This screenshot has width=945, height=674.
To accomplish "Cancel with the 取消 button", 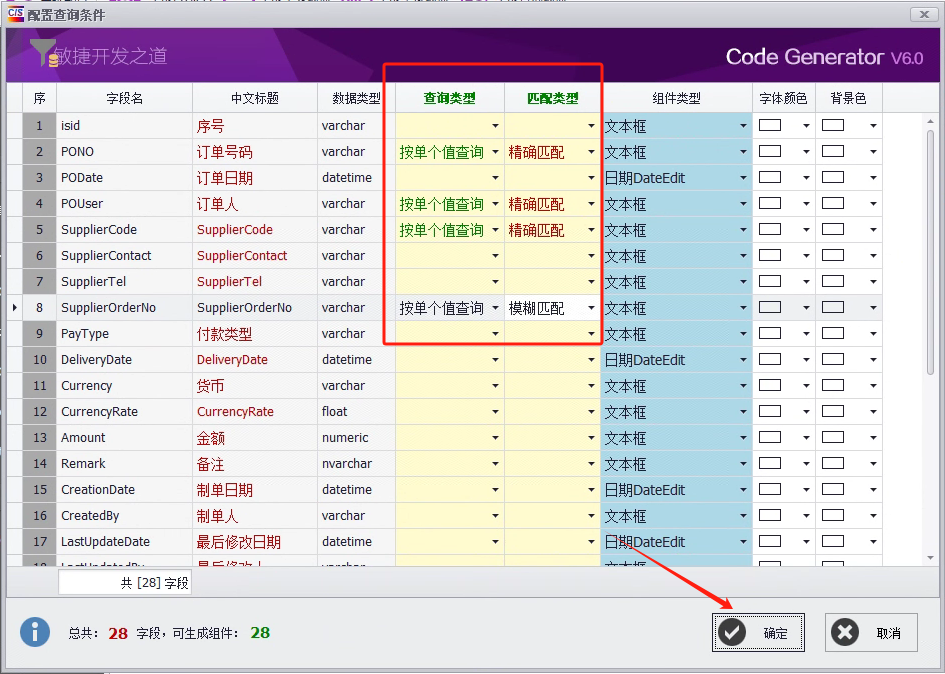I will point(871,632).
